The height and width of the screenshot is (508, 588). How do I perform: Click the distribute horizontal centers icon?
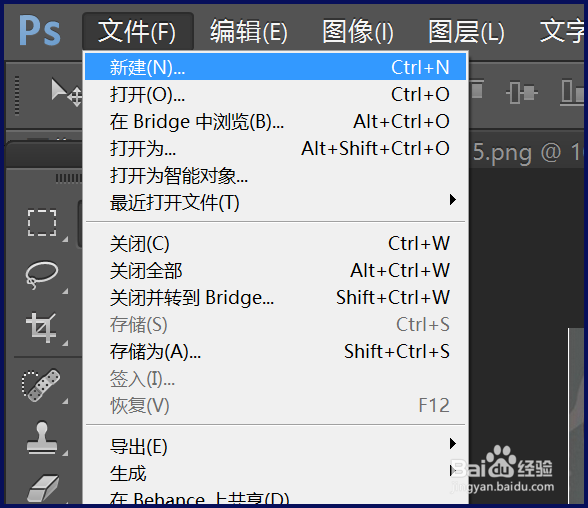tap(522, 93)
